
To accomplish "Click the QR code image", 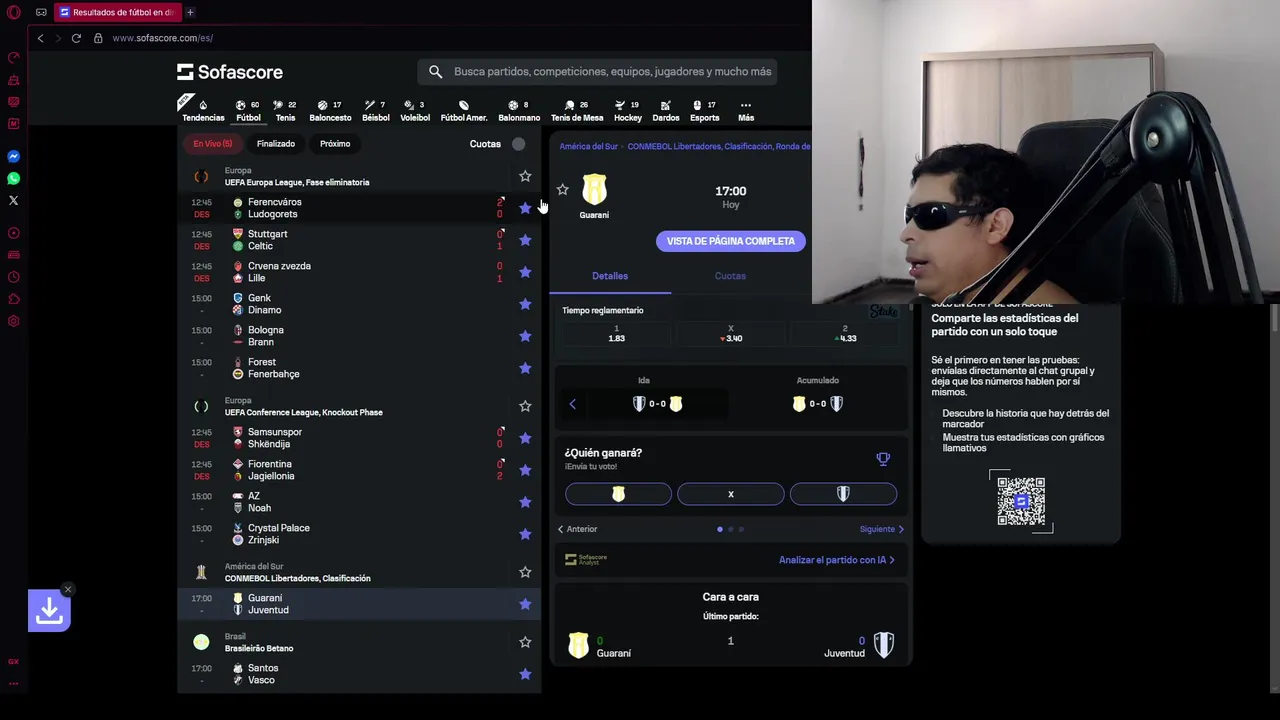I will tap(1021, 501).
